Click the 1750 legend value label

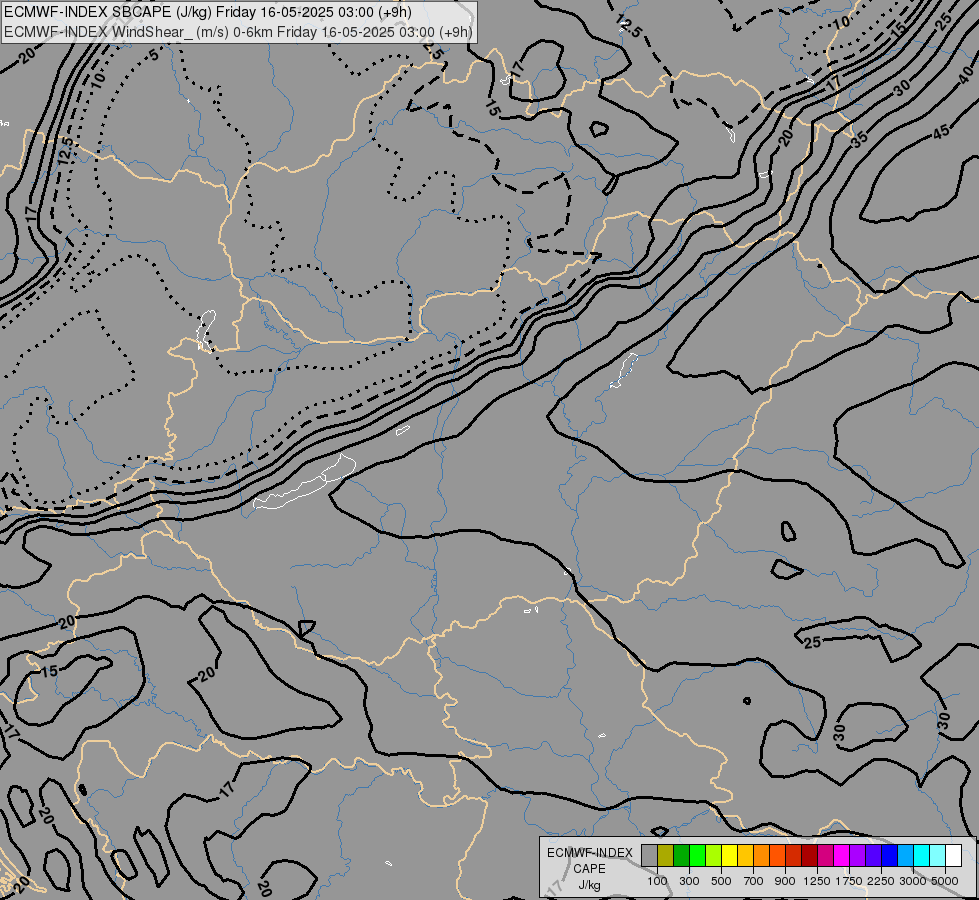849,881
